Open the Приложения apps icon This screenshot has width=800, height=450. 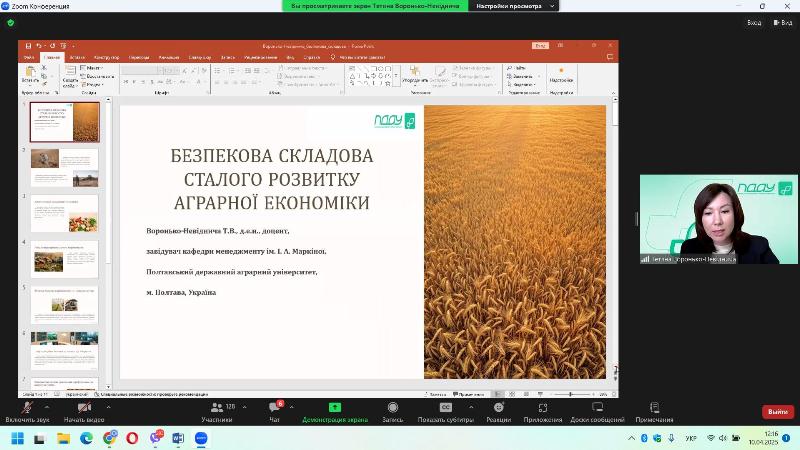(543, 408)
